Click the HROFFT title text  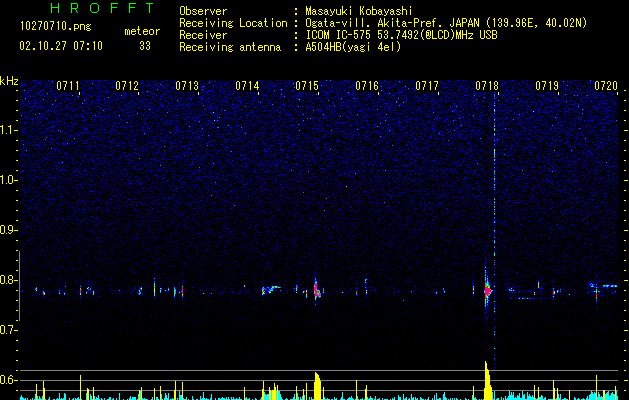click(102, 8)
